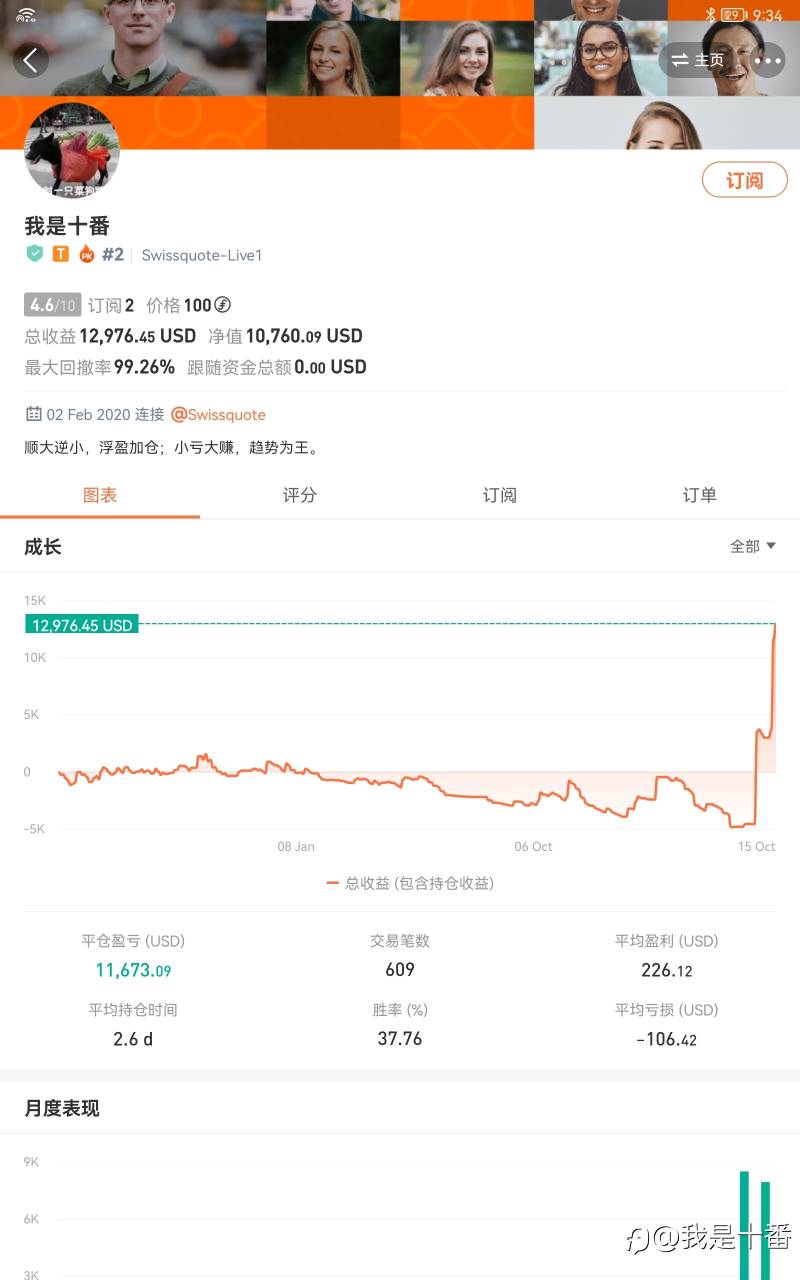
Task: Tap the green verified shield badge
Action: pos(35,254)
